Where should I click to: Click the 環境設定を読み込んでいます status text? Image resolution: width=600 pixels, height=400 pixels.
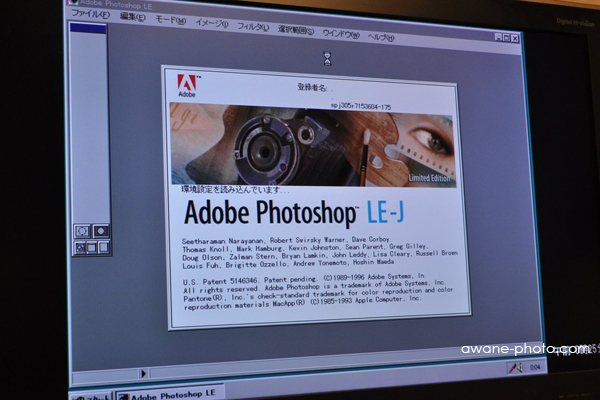(x=235, y=190)
